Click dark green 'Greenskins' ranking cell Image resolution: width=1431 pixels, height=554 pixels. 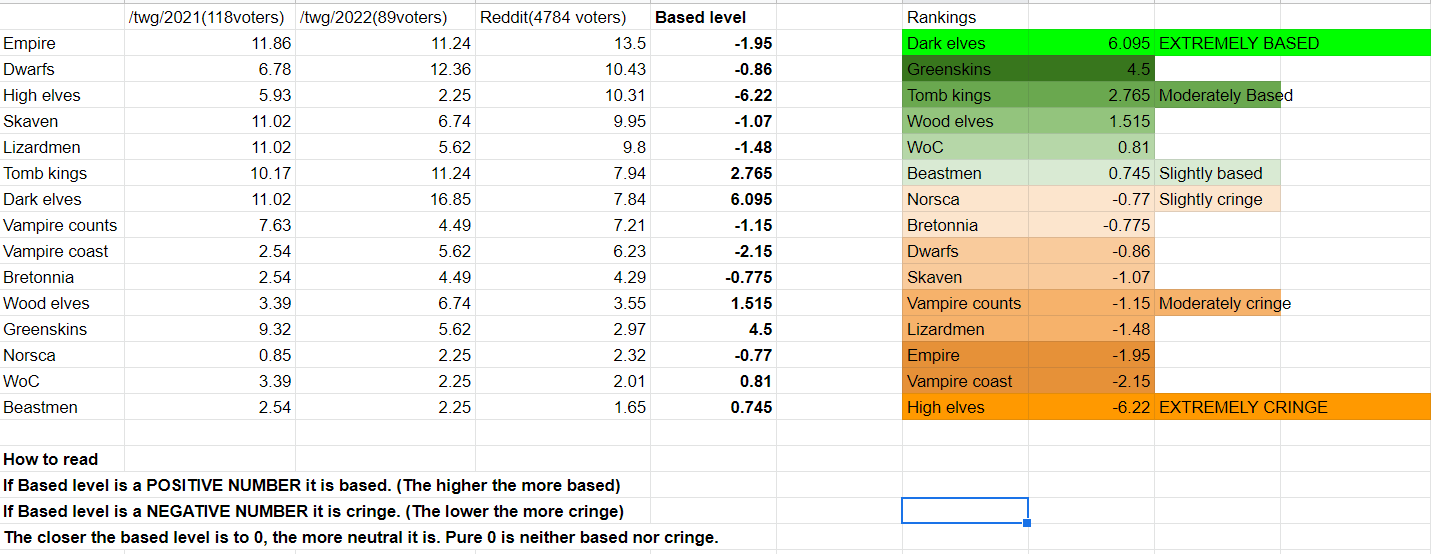coord(965,70)
